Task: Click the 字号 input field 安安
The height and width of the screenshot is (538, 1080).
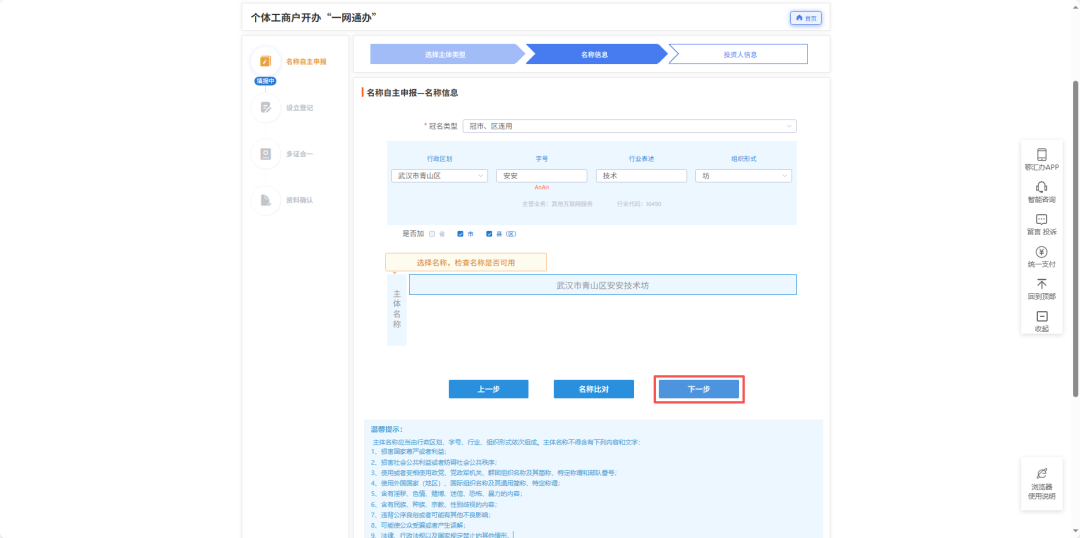Action: [x=541, y=176]
